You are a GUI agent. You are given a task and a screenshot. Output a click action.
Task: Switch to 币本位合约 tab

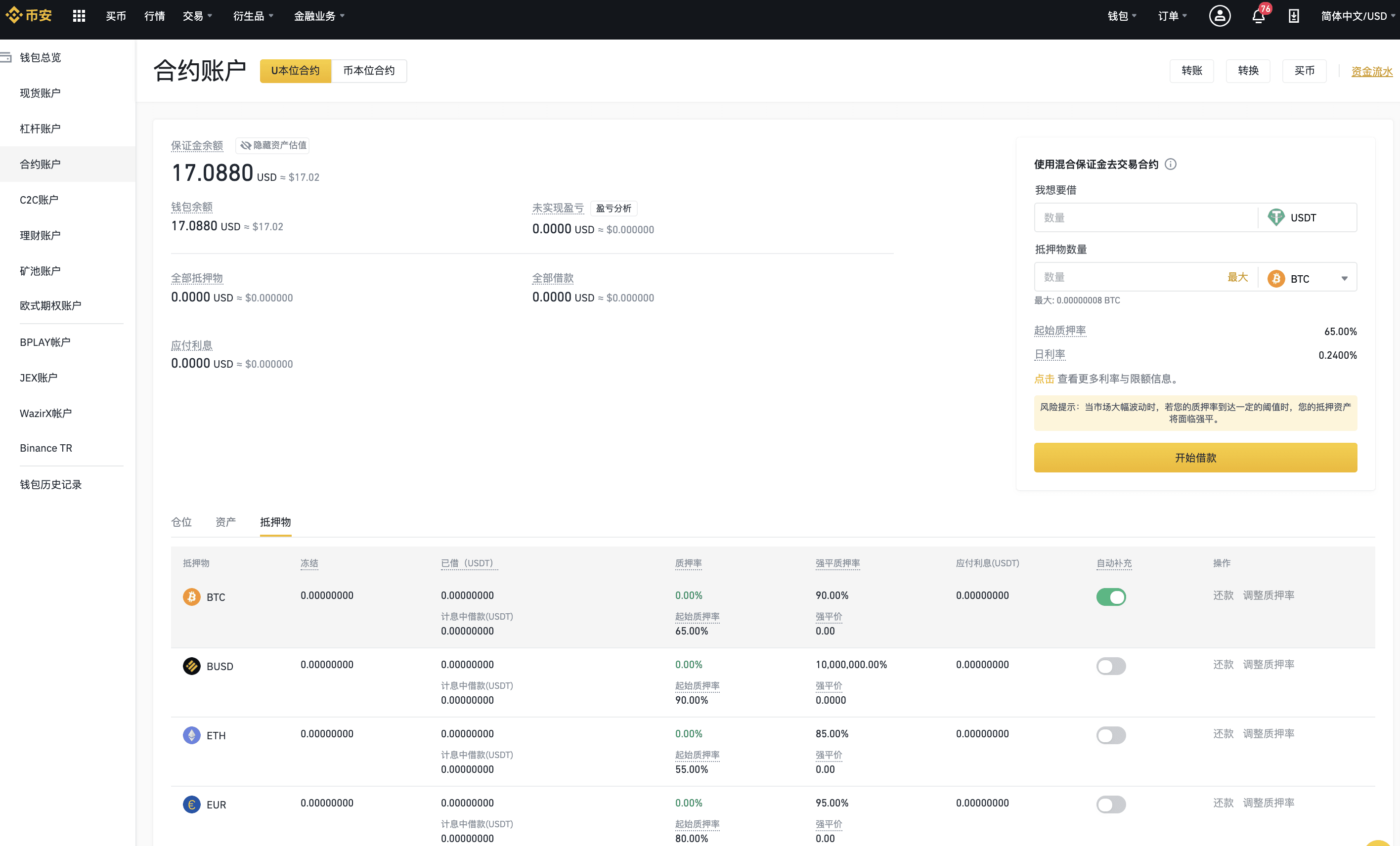(x=369, y=71)
